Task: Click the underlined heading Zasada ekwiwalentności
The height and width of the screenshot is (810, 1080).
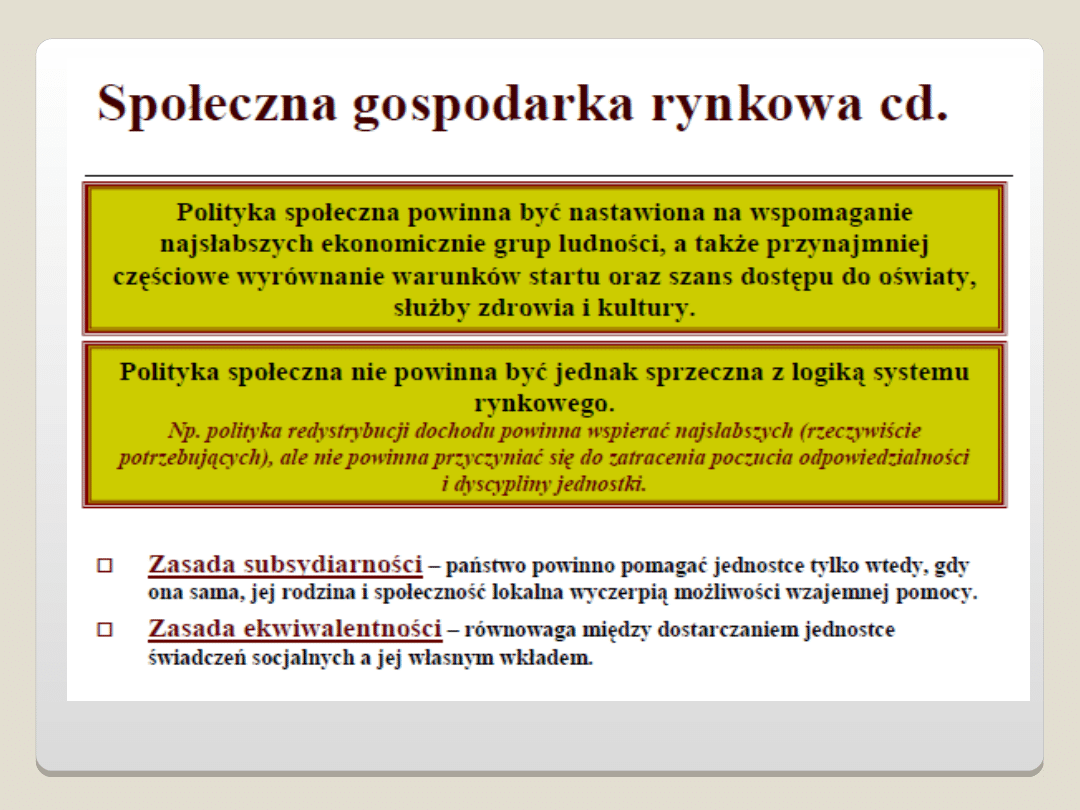Action: 295,629
